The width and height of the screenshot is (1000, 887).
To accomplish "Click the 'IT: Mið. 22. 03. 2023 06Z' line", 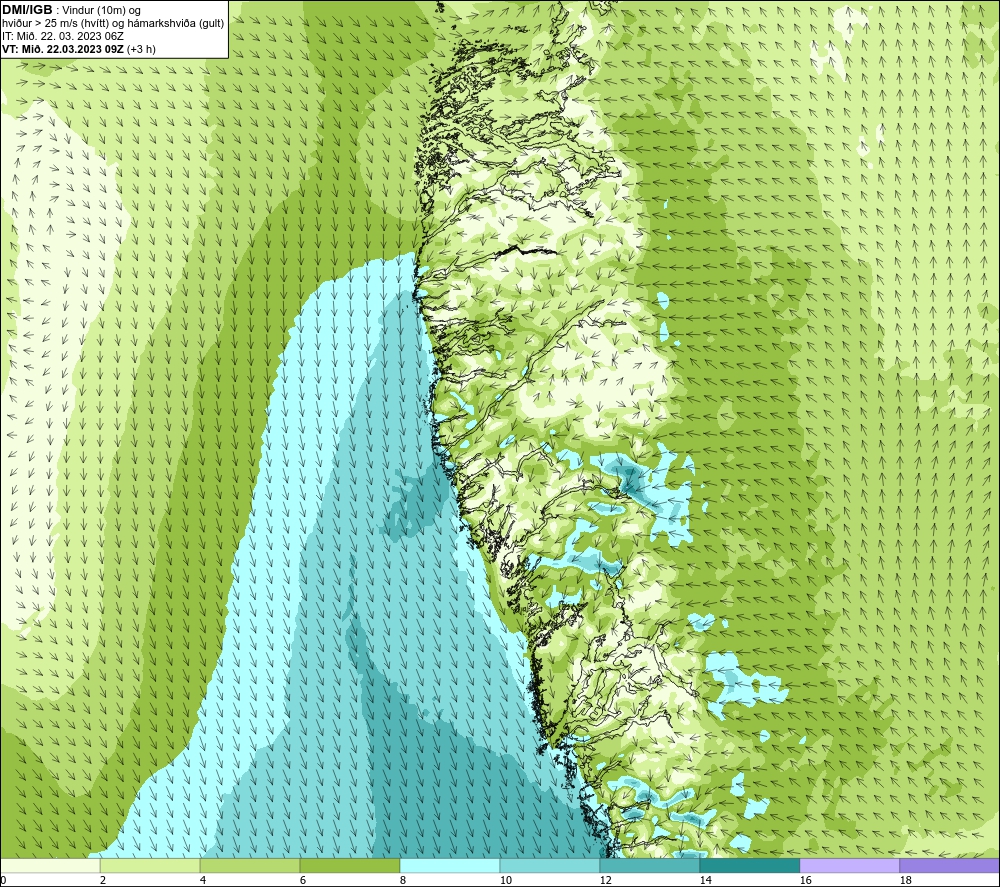I will (62, 36).
